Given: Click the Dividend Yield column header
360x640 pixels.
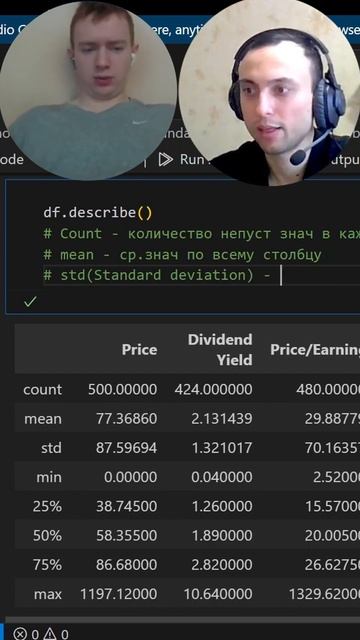Looking at the screenshot, I should point(220,350).
